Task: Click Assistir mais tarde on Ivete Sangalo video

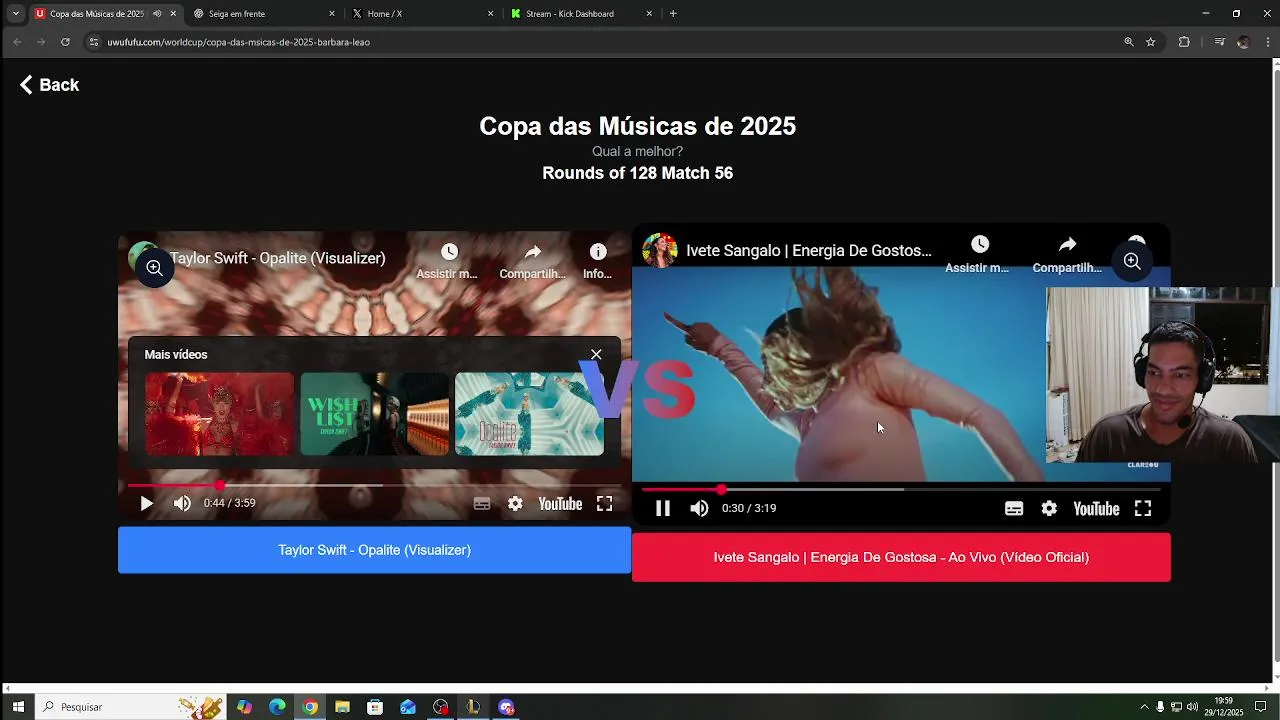Action: tap(978, 254)
